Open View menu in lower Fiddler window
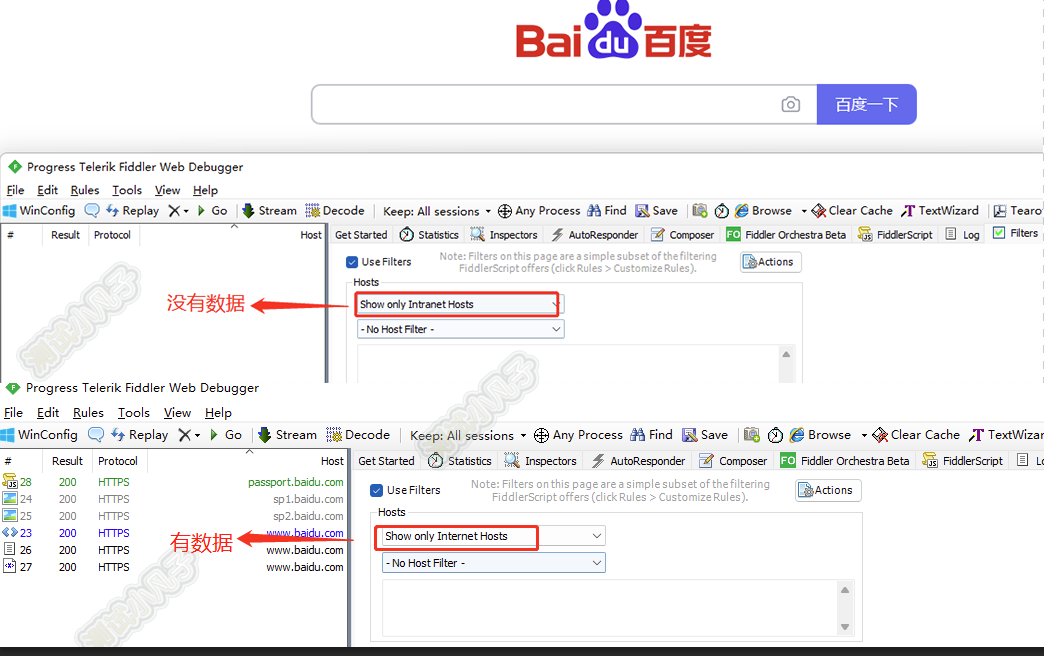1044x656 pixels. 177,412
